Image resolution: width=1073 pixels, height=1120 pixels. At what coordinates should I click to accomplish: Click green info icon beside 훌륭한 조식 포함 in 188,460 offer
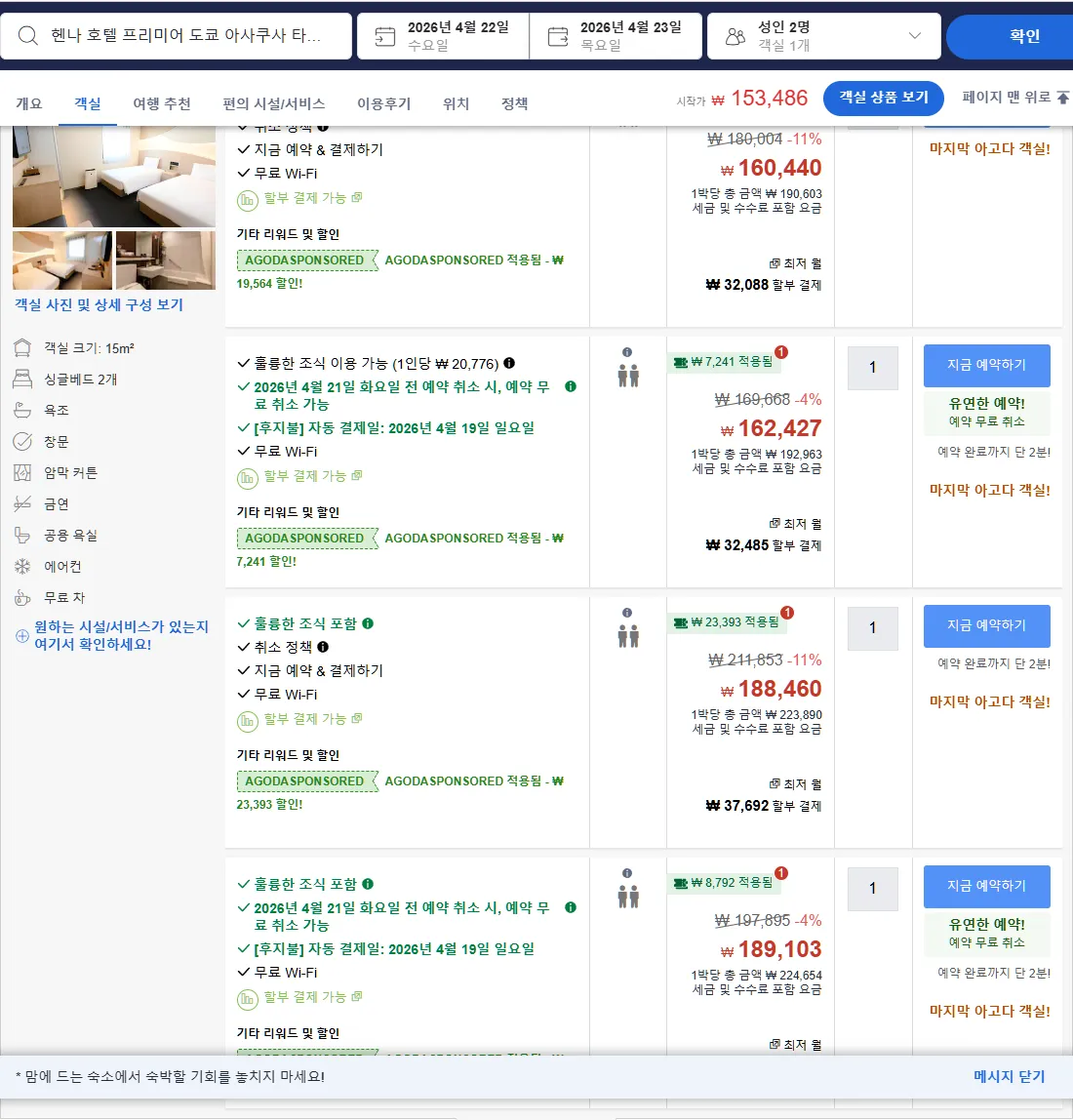pos(368,623)
